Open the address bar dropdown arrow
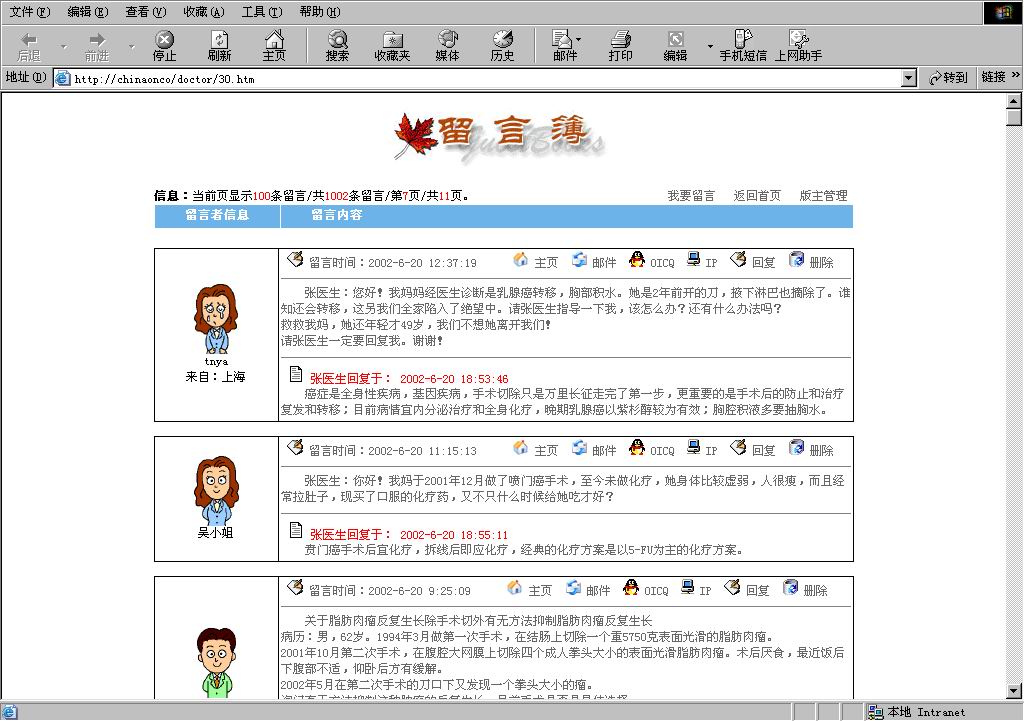The width and height of the screenshot is (1024, 721). point(908,78)
